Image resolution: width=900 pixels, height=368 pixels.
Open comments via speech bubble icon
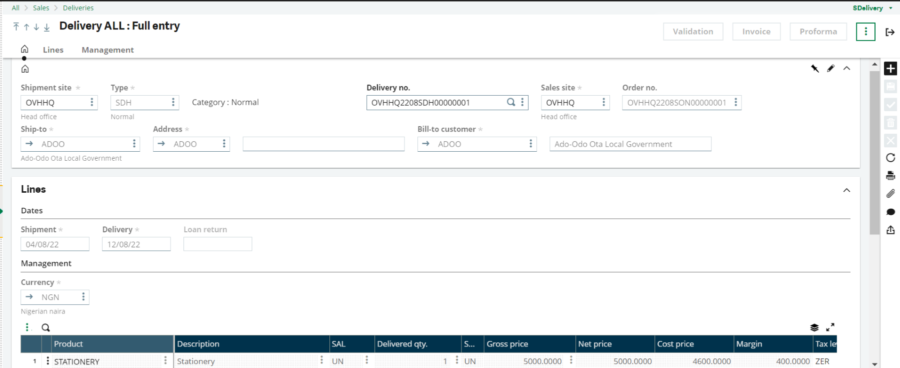click(x=890, y=212)
